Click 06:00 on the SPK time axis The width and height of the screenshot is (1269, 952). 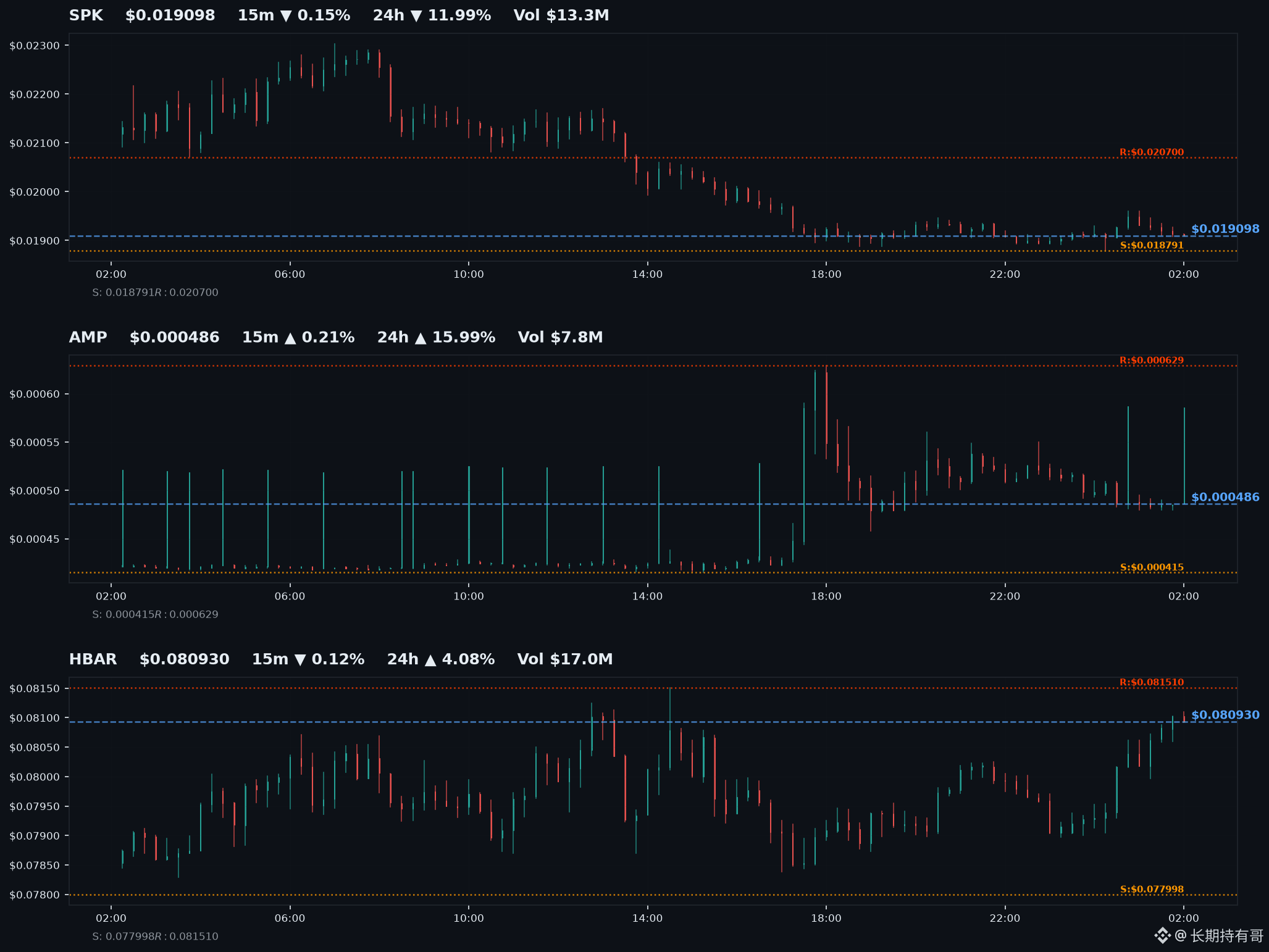[290, 274]
